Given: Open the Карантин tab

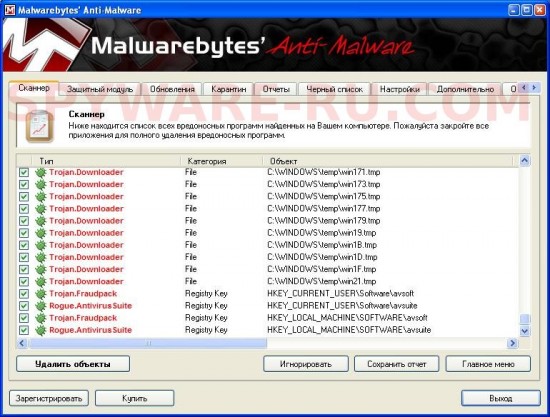Looking at the screenshot, I should (228, 89).
